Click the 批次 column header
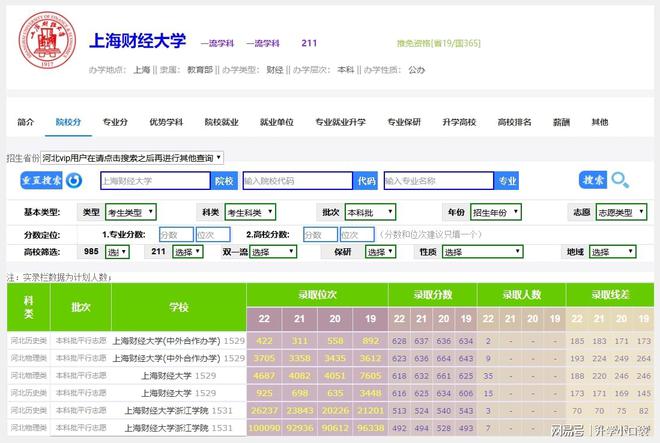660x443 pixels. pos(81,307)
